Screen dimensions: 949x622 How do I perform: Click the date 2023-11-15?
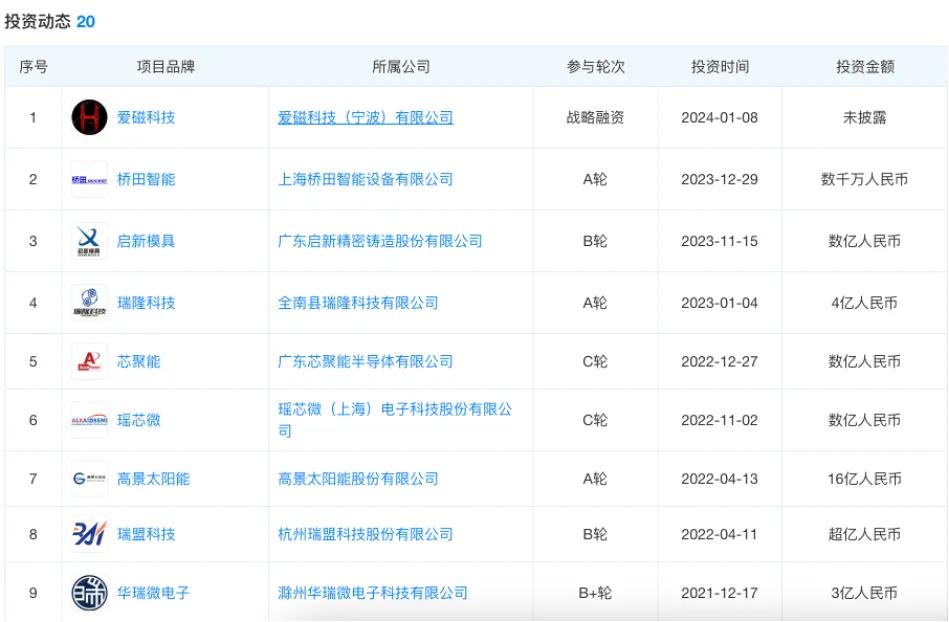[x=720, y=241]
